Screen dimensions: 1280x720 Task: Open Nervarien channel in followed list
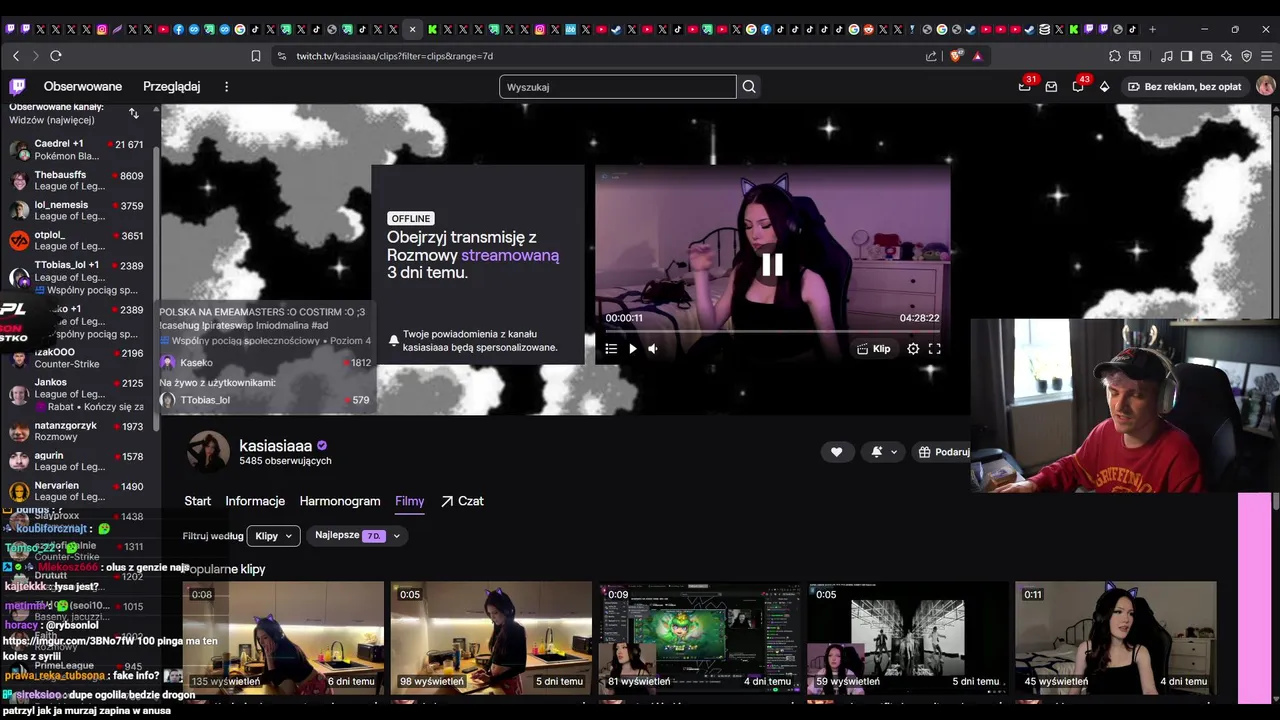(x=77, y=491)
